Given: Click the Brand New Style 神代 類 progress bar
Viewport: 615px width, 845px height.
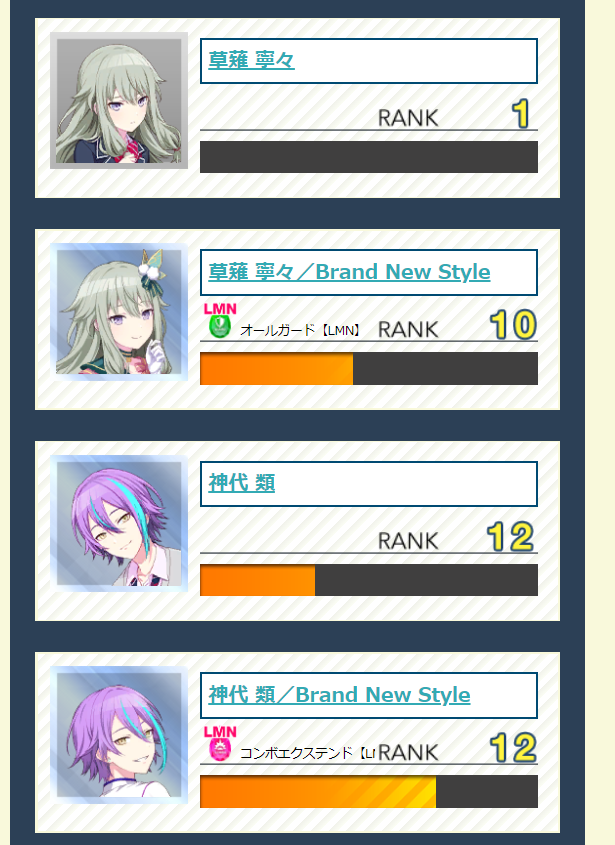Looking at the screenshot, I should point(369,792).
